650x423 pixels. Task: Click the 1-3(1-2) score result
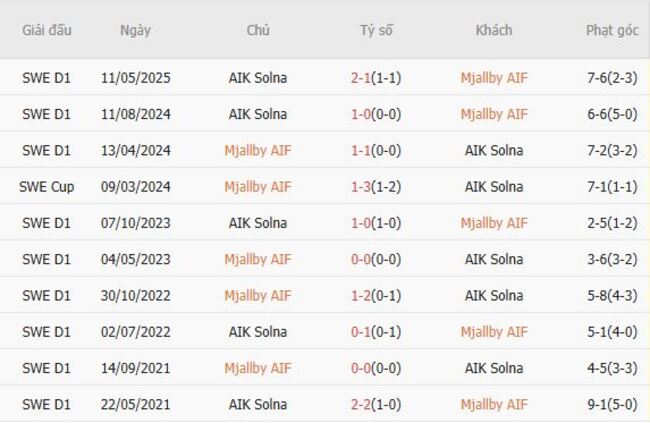pyautogui.click(x=376, y=187)
